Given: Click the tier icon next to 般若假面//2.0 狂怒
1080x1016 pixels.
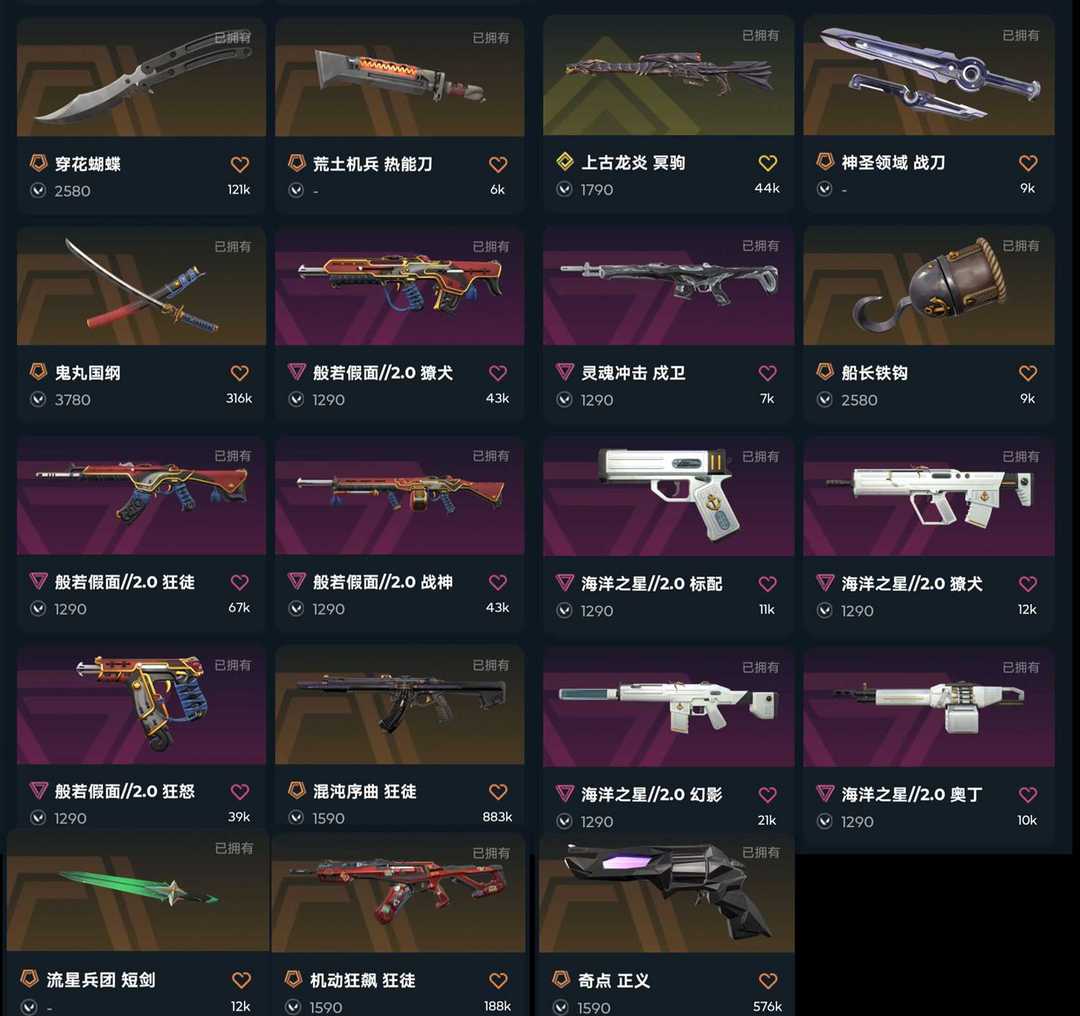Looking at the screenshot, I should [x=38, y=790].
